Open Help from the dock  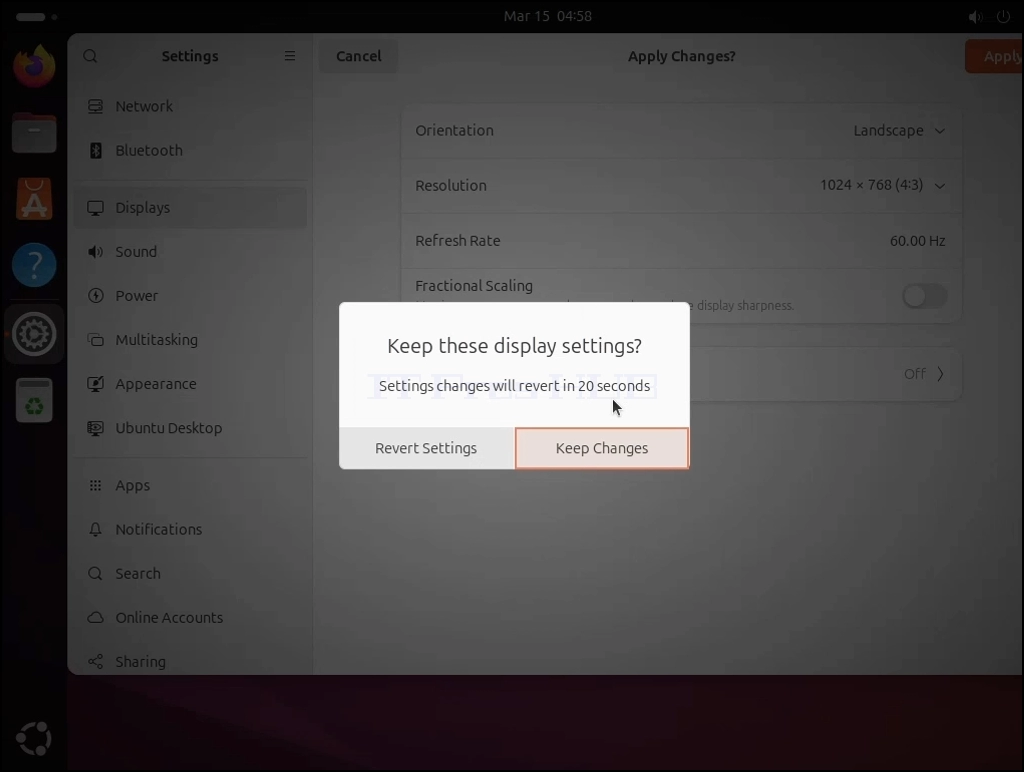(x=34, y=265)
